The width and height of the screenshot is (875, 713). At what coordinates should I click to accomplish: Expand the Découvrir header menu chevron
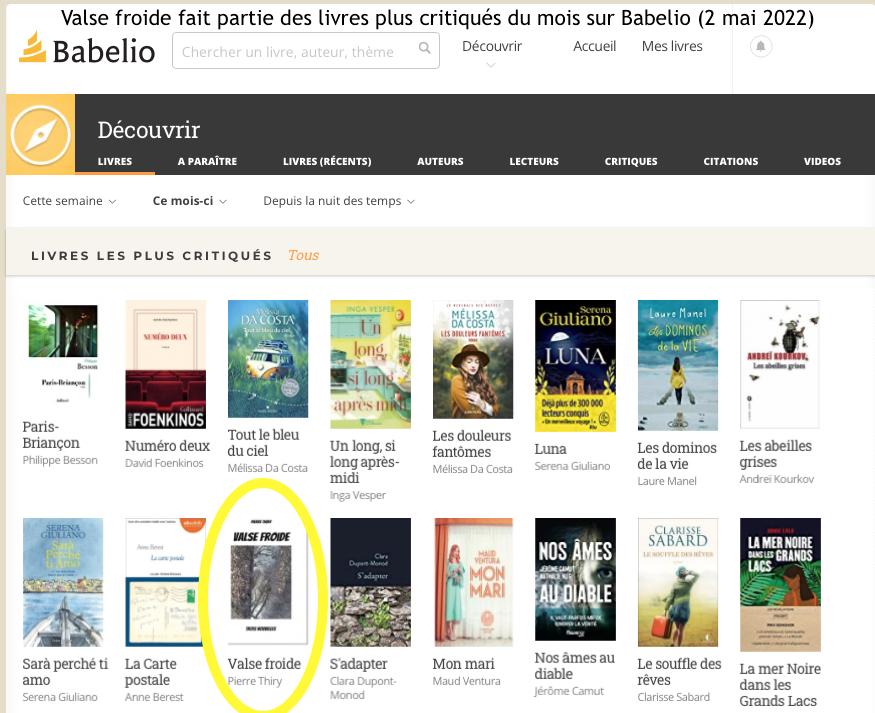click(491, 66)
